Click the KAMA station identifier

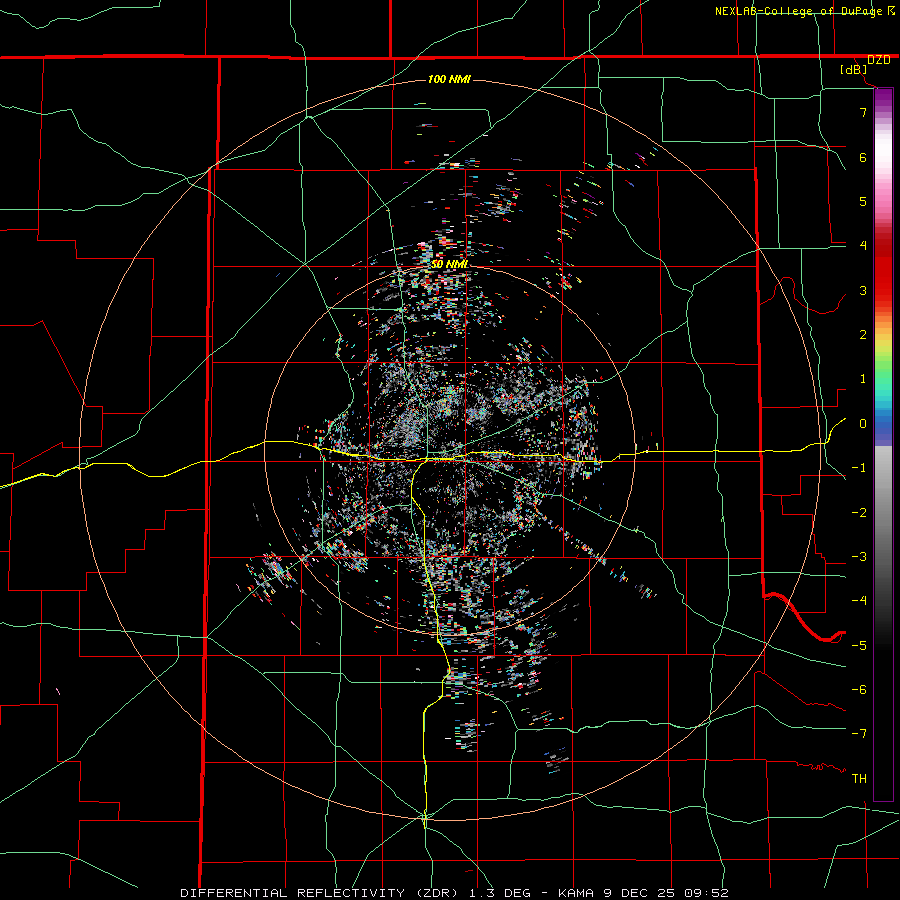(576, 893)
